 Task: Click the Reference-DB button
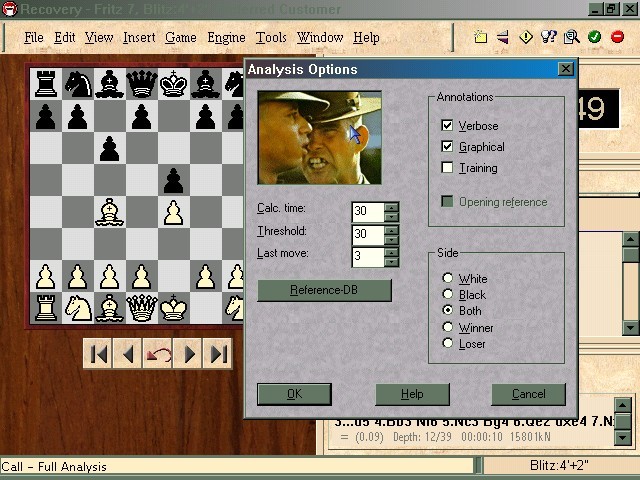(324, 290)
